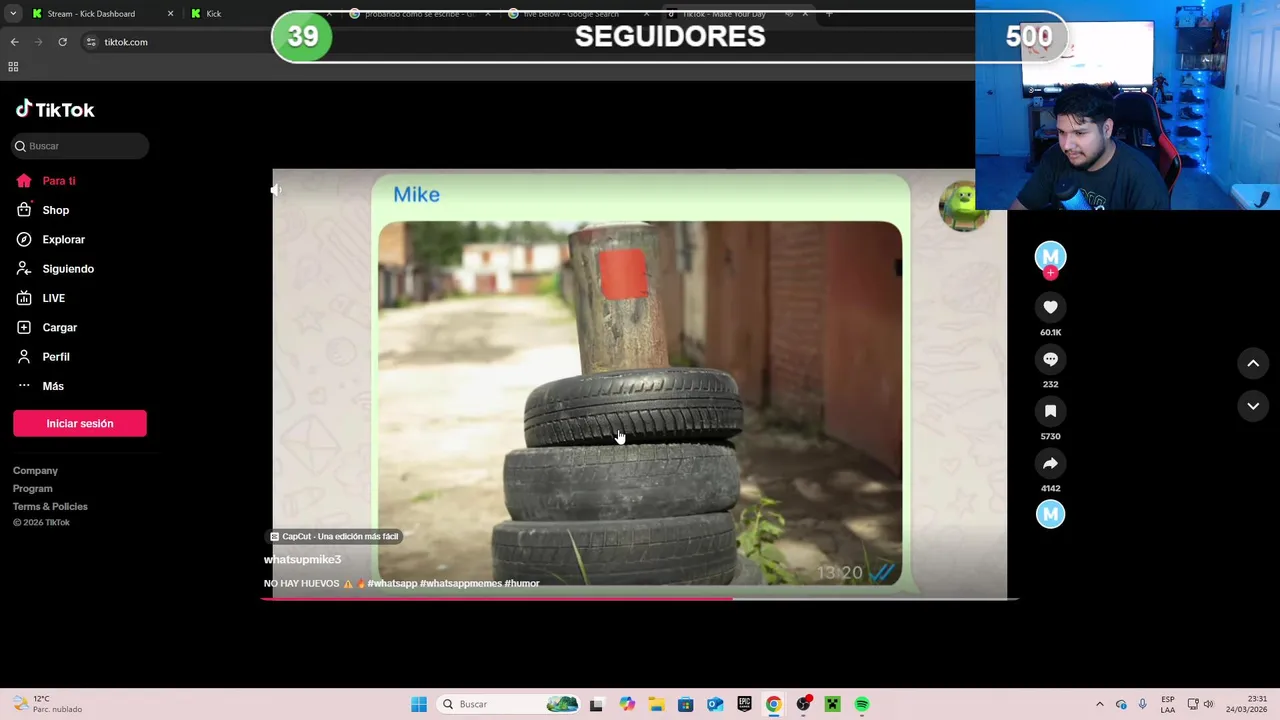Image resolution: width=1280 pixels, height=720 pixels.
Task: Open the ESP LAA language switcher
Action: pos(1168,704)
